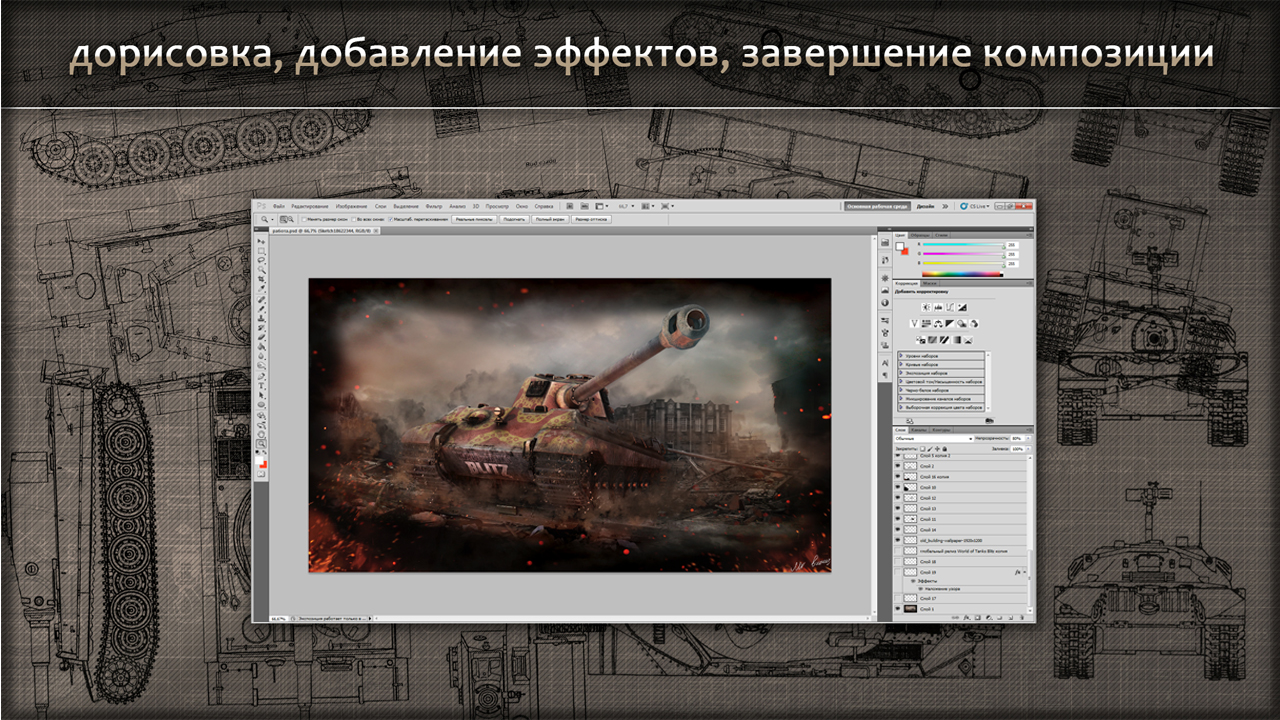Open the Character panel icon in dock

tap(885, 363)
